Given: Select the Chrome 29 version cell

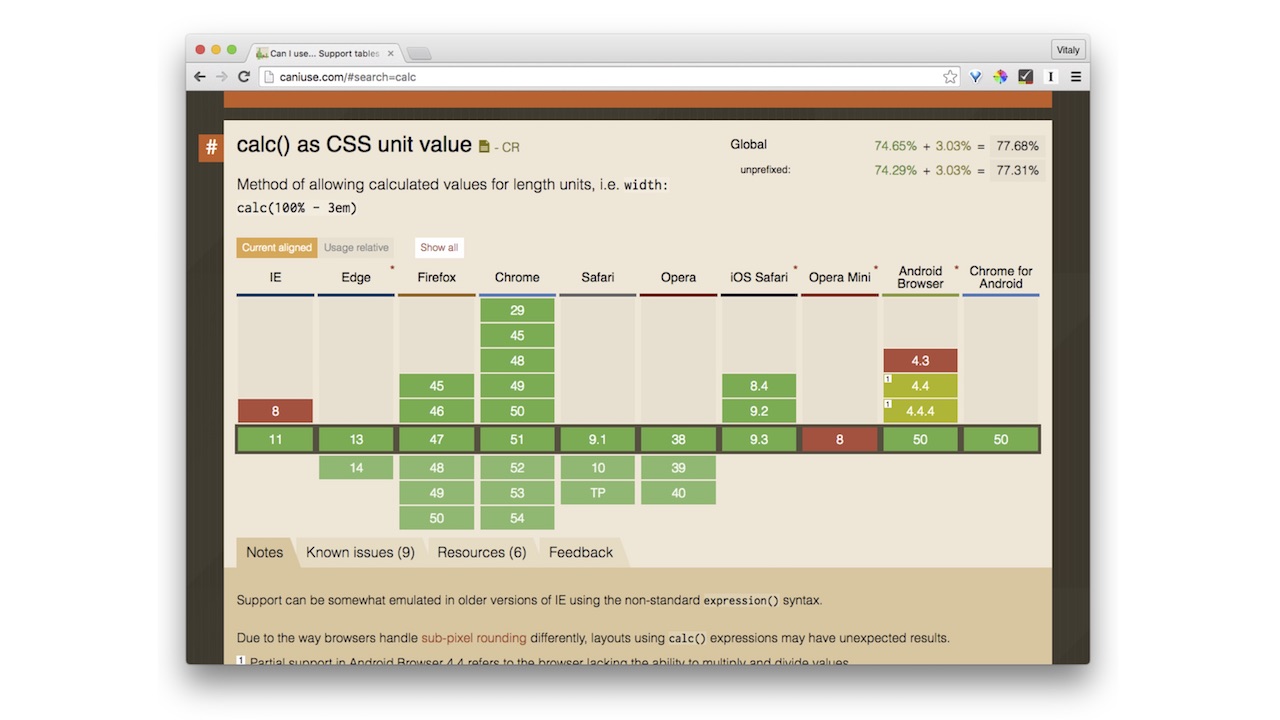Looking at the screenshot, I should (517, 310).
